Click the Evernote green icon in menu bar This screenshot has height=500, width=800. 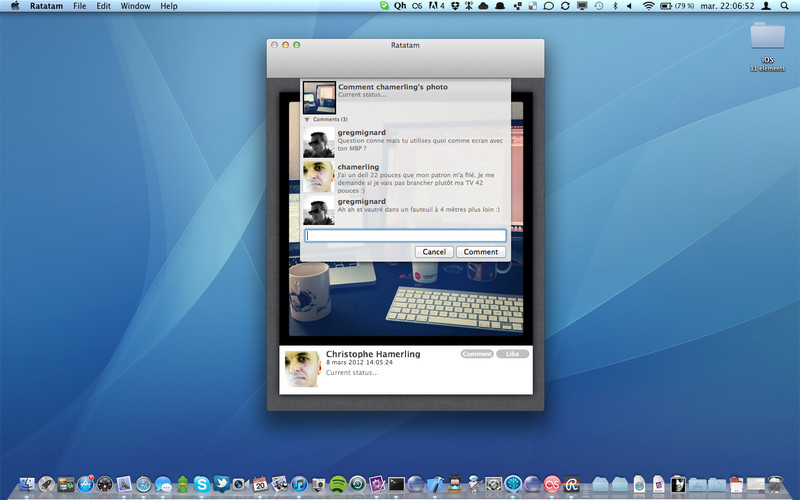(384, 6)
